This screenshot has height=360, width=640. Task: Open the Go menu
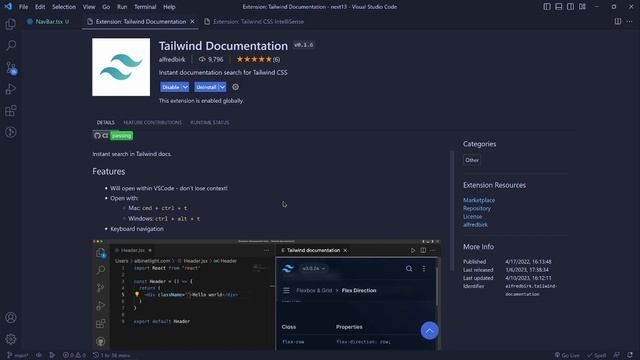pyautogui.click(x=106, y=7)
